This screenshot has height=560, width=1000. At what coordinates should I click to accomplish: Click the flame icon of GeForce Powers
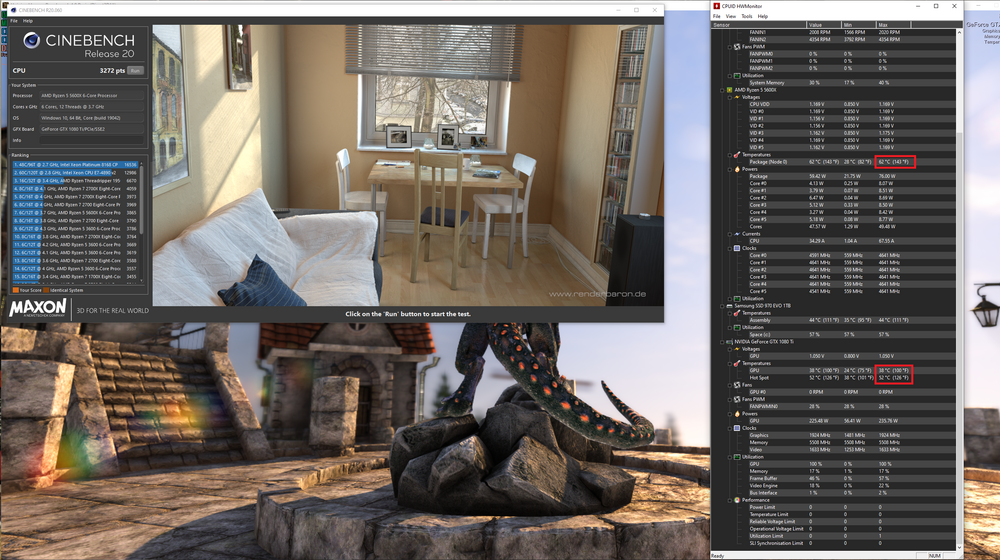point(737,413)
